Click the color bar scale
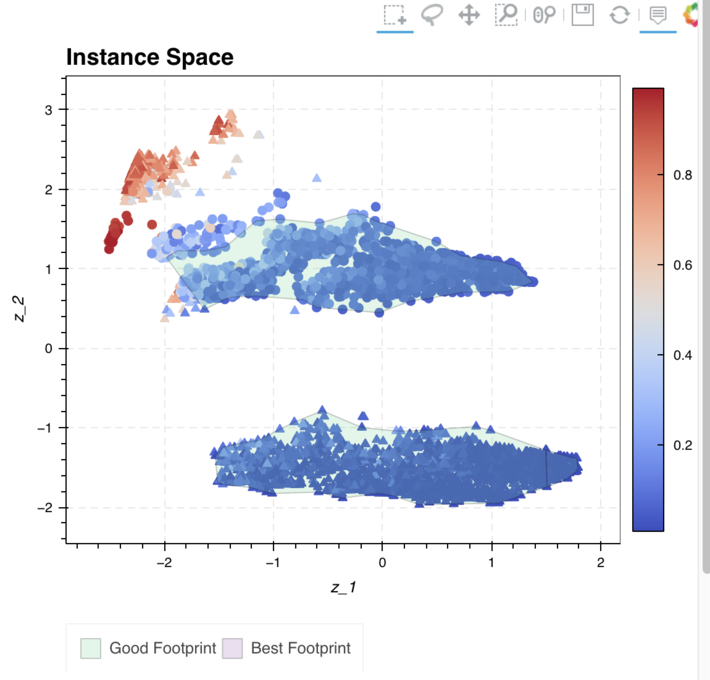710x680 pixels. (648, 310)
